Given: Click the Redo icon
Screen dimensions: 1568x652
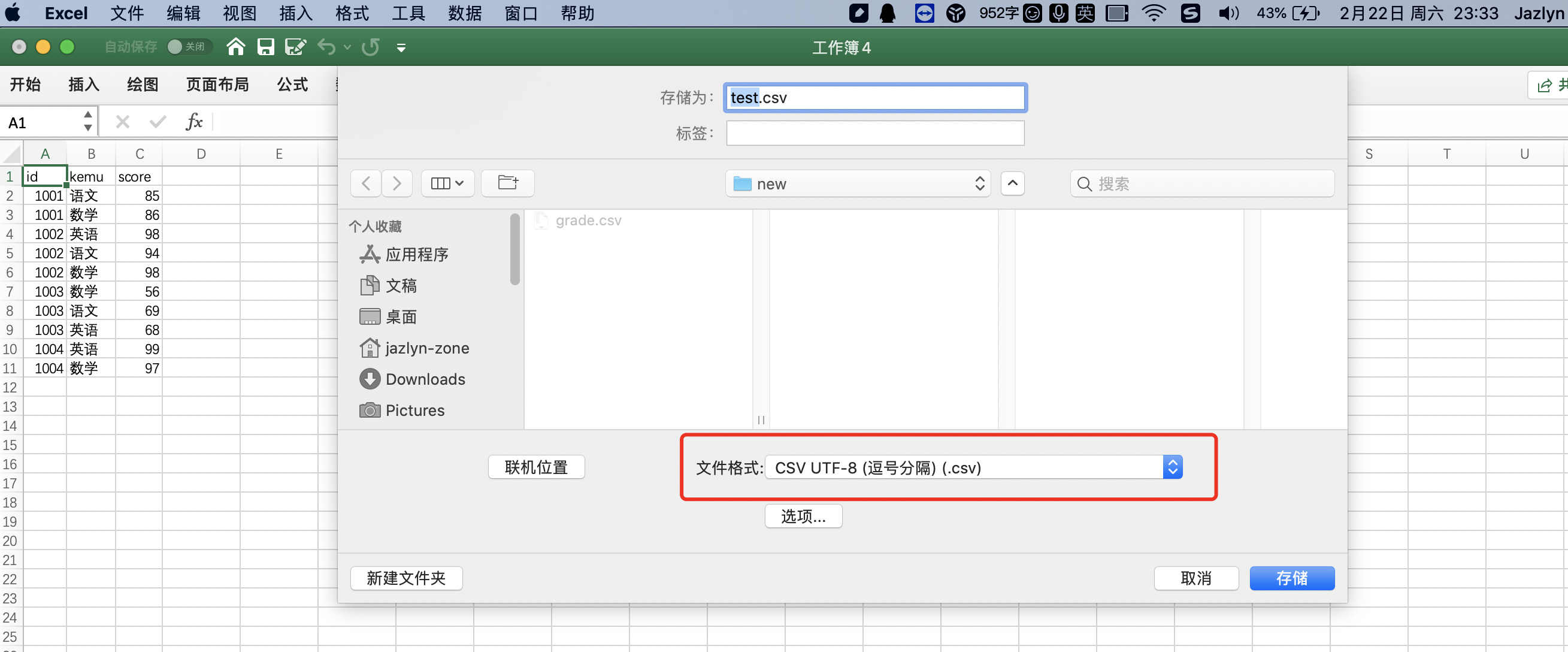Looking at the screenshot, I should tap(370, 47).
